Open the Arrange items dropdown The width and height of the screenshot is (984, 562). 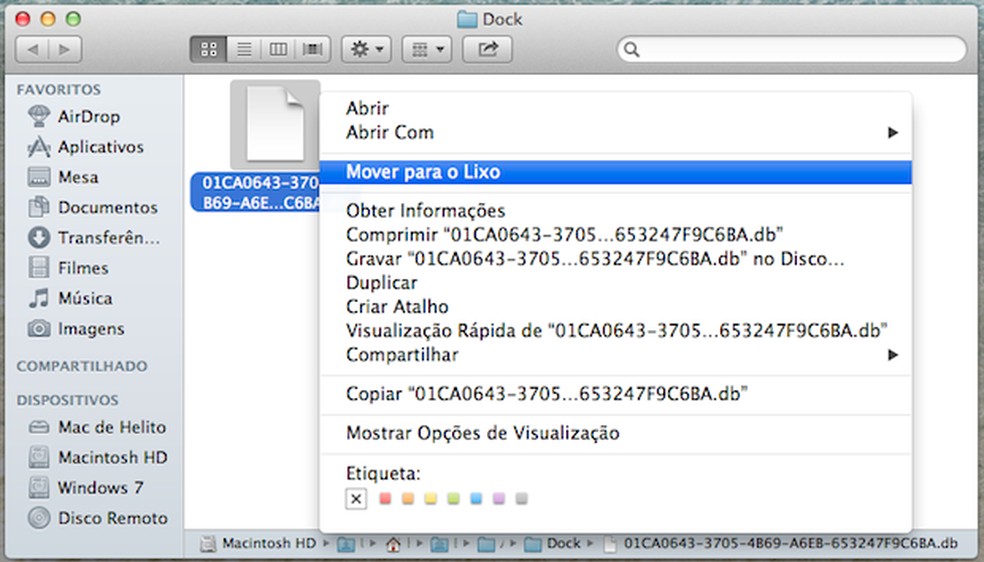coord(427,50)
